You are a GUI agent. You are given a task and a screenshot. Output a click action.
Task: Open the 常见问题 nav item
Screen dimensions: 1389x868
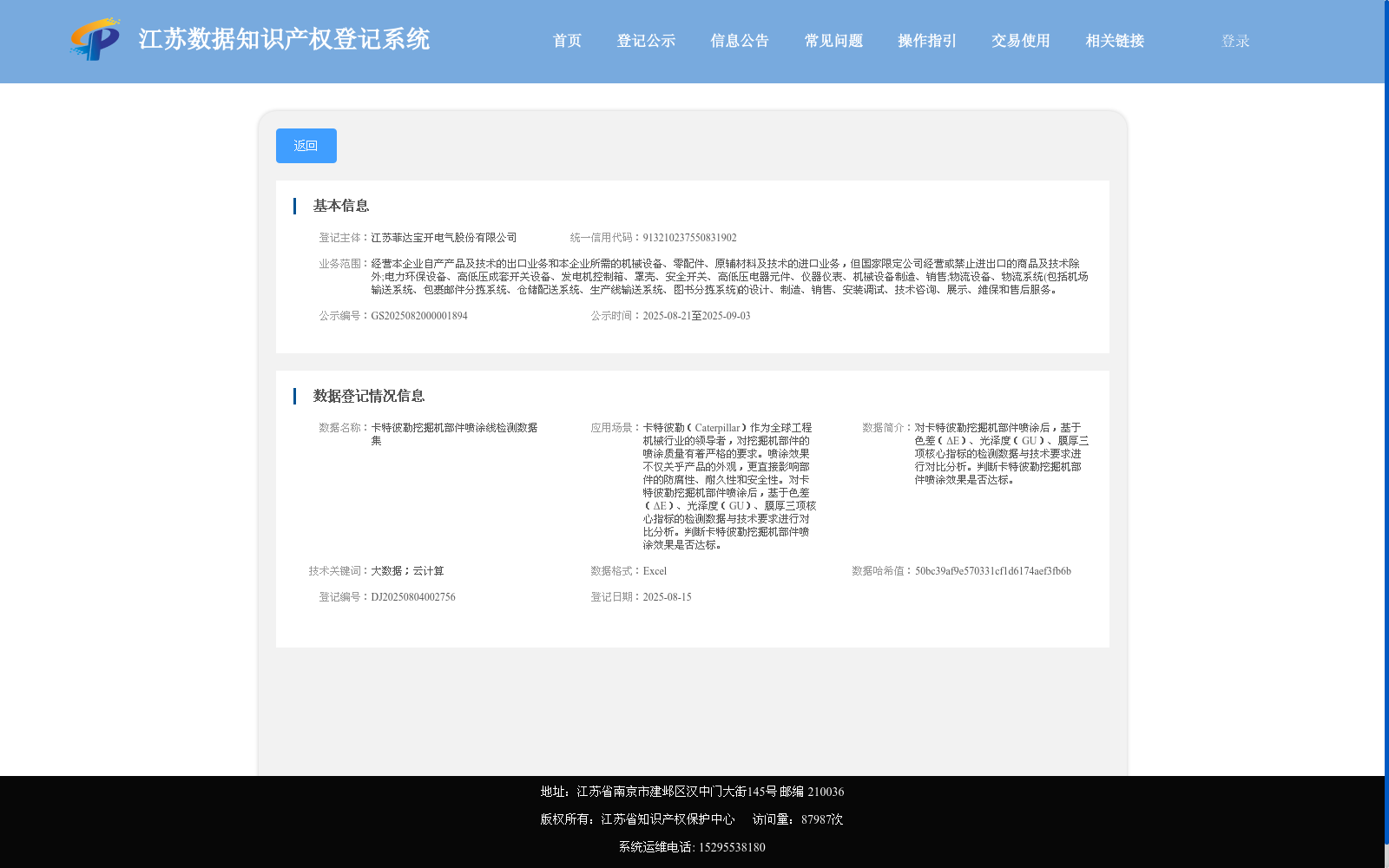(833, 41)
